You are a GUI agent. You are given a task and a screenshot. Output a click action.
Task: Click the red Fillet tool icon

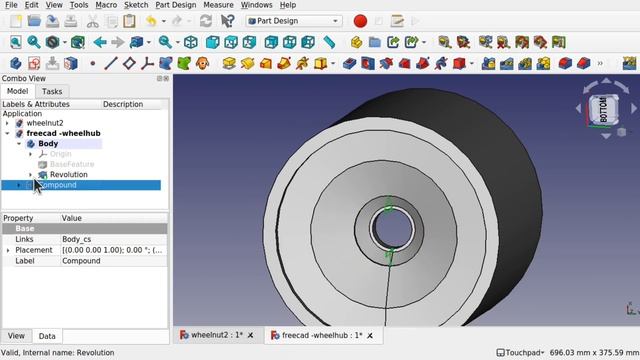pyautogui.click(x=565, y=63)
